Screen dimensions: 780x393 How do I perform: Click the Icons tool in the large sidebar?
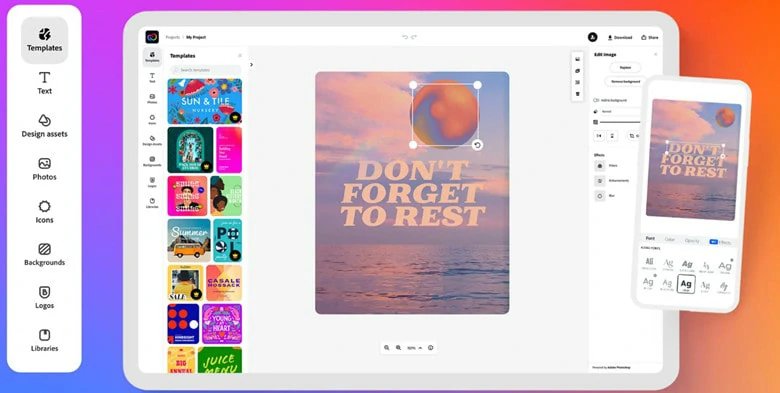pyautogui.click(x=44, y=212)
